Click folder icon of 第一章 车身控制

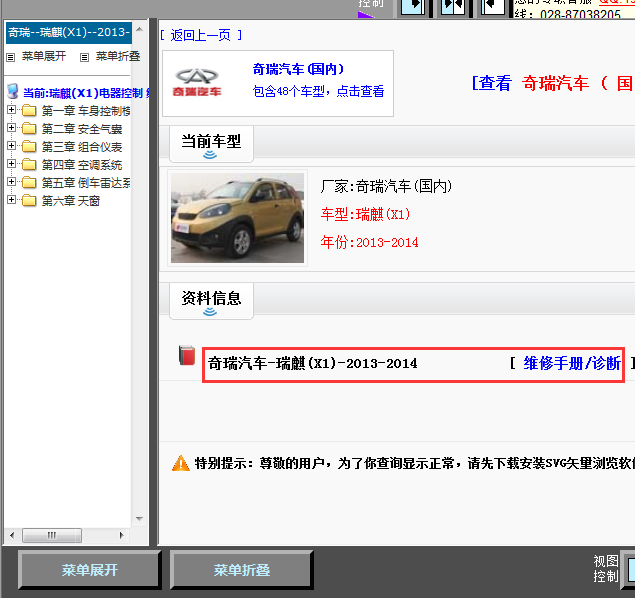click(x=29, y=110)
